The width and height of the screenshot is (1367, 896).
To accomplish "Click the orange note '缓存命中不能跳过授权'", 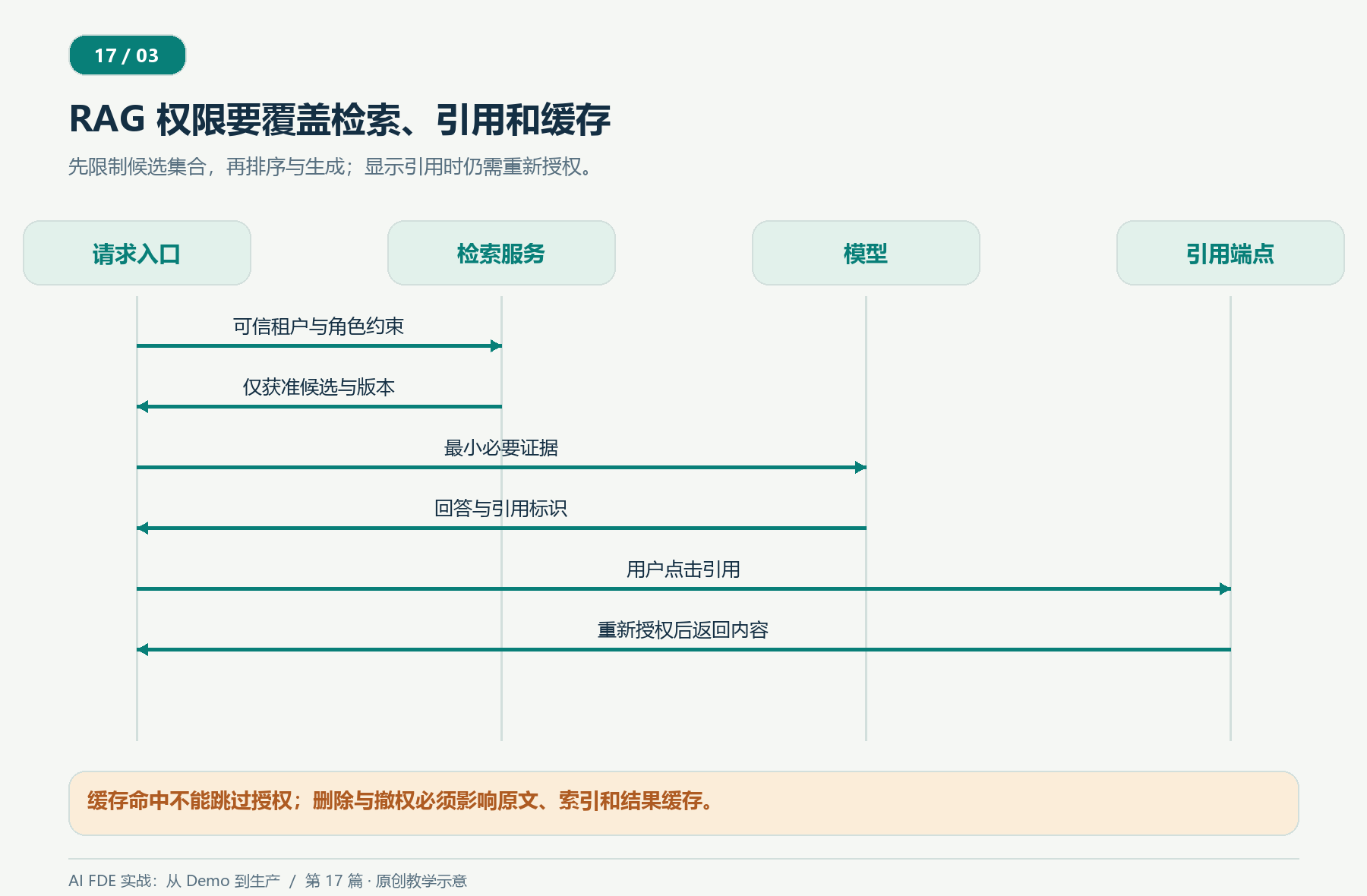I will (x=683, y=803).
